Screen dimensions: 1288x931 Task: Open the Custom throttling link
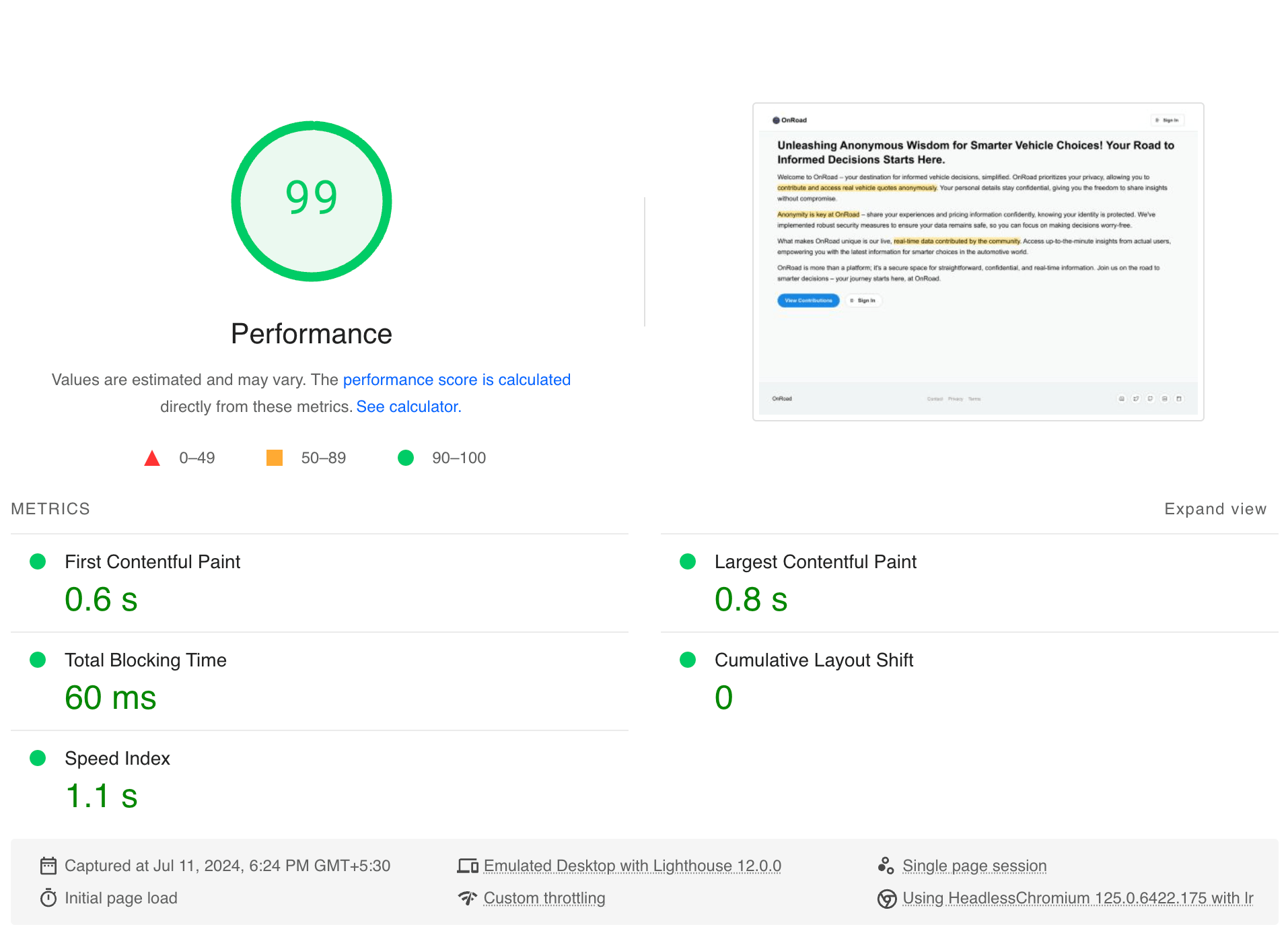tap(544, 898)
